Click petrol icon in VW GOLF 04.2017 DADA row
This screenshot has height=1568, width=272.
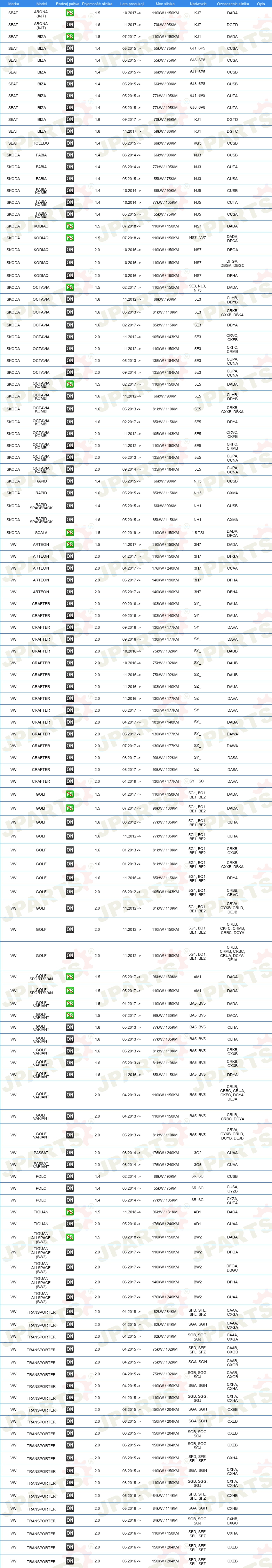[x=70, y=794]
